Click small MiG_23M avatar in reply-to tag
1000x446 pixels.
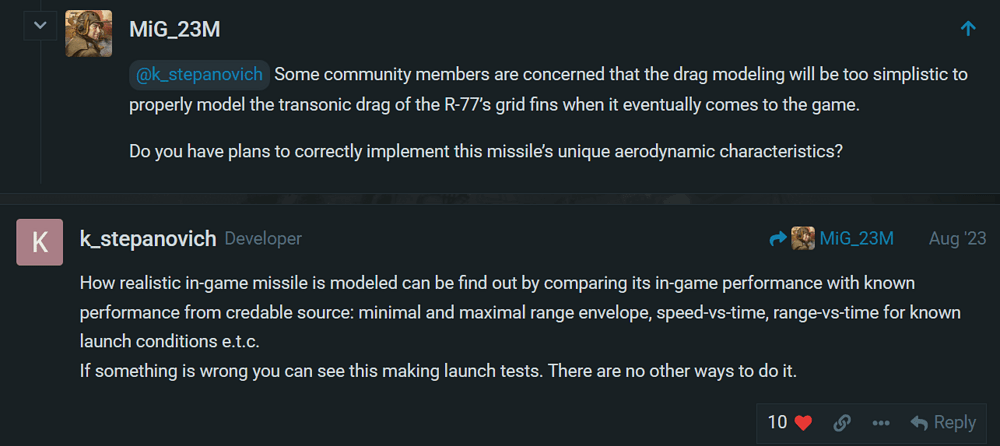[x=803, y=239]
